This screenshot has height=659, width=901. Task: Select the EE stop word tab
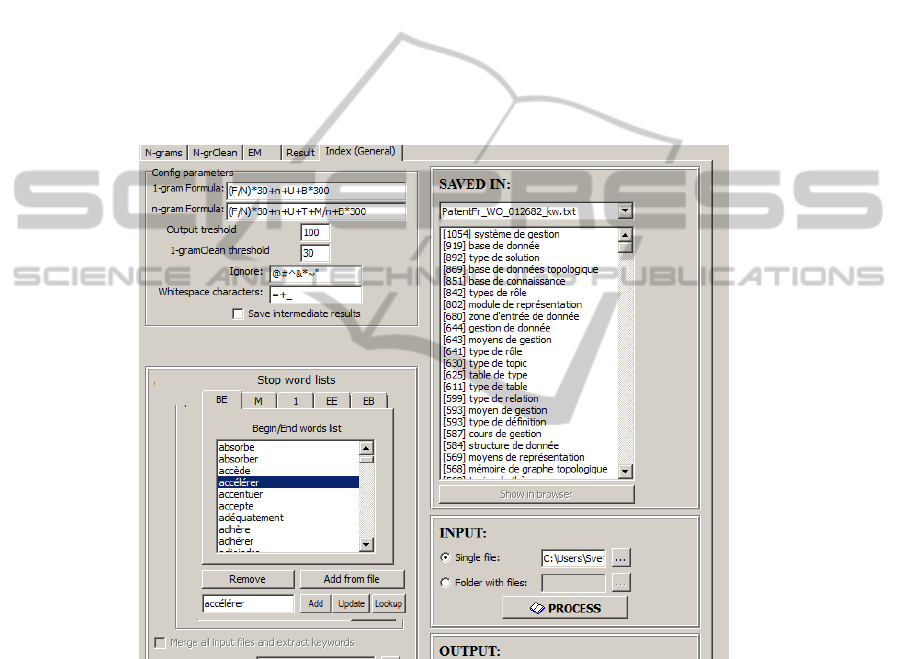[331, 401]
